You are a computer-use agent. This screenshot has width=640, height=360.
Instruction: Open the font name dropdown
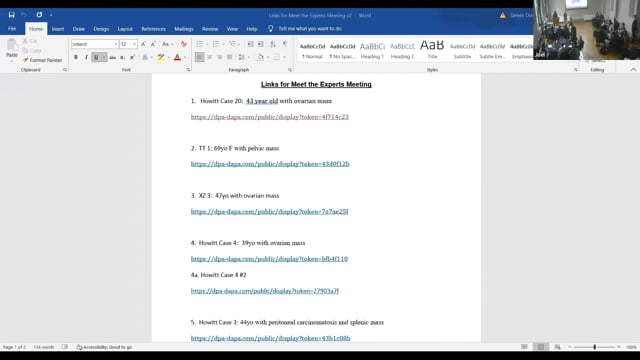[116, 44]
